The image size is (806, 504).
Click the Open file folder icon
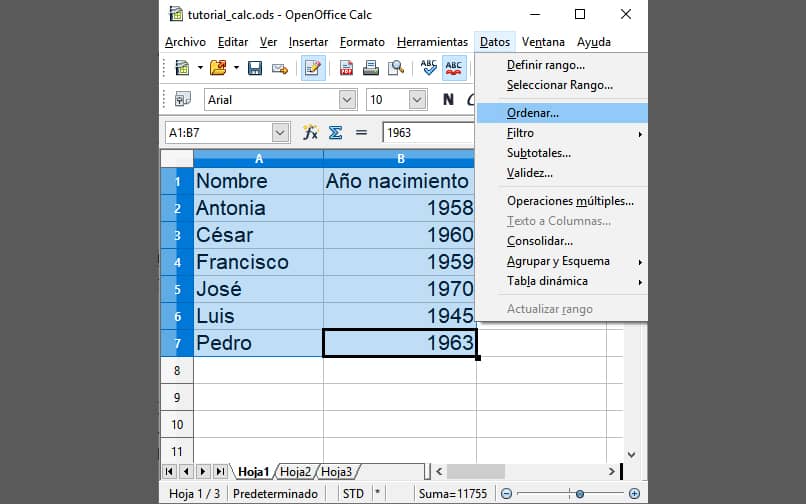click(218, 68)
